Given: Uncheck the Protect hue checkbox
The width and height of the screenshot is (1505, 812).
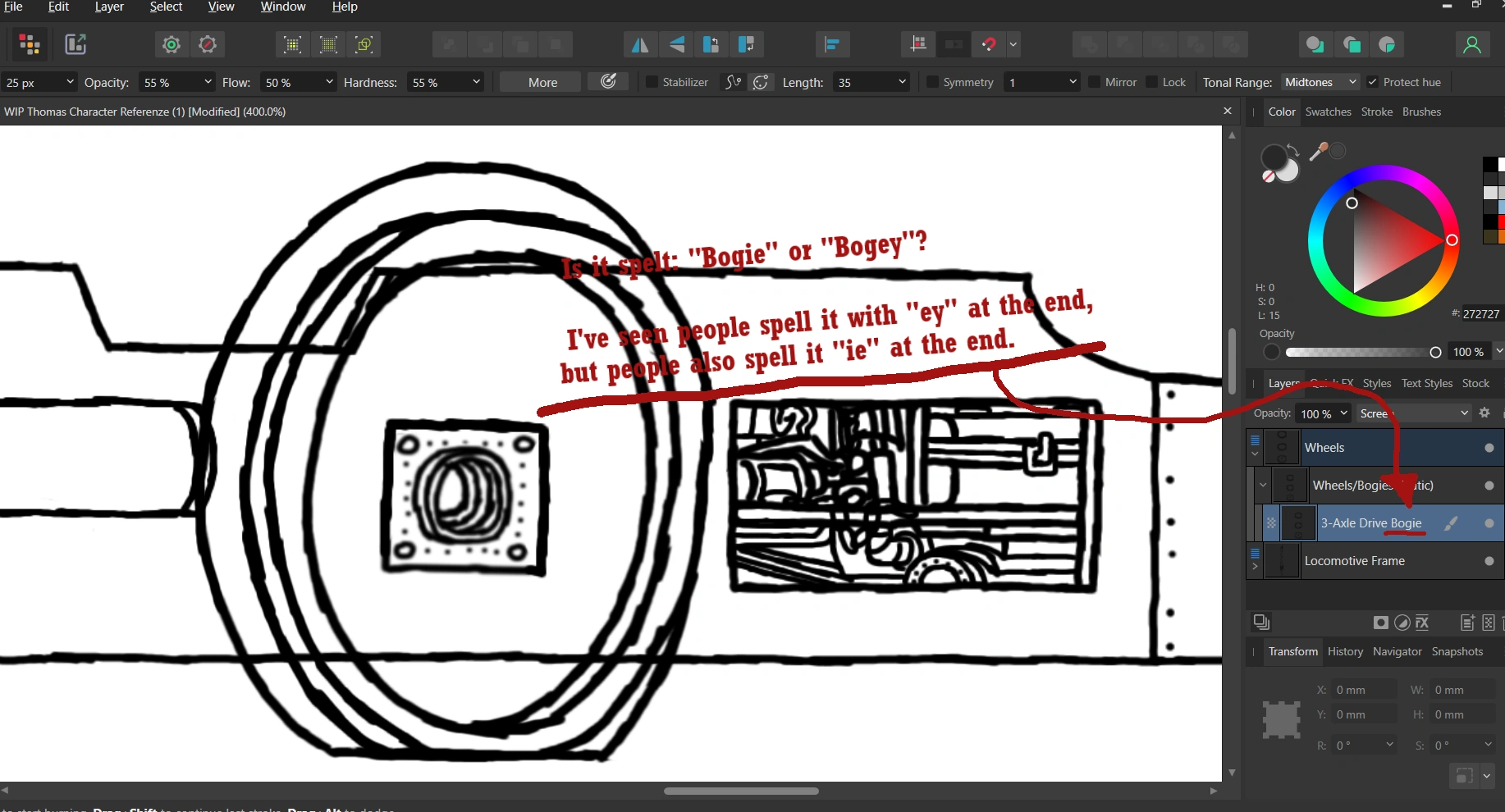Looking at the screenshot, I should click(1373, 82).
